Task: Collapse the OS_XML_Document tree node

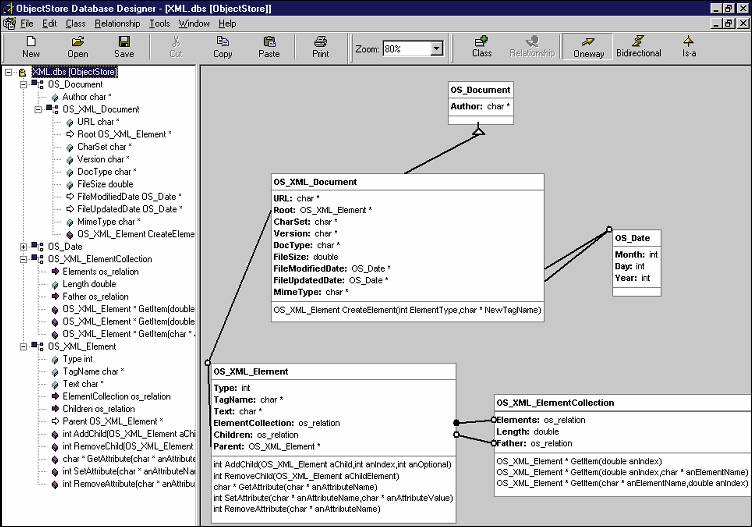Action: [37, 109]
